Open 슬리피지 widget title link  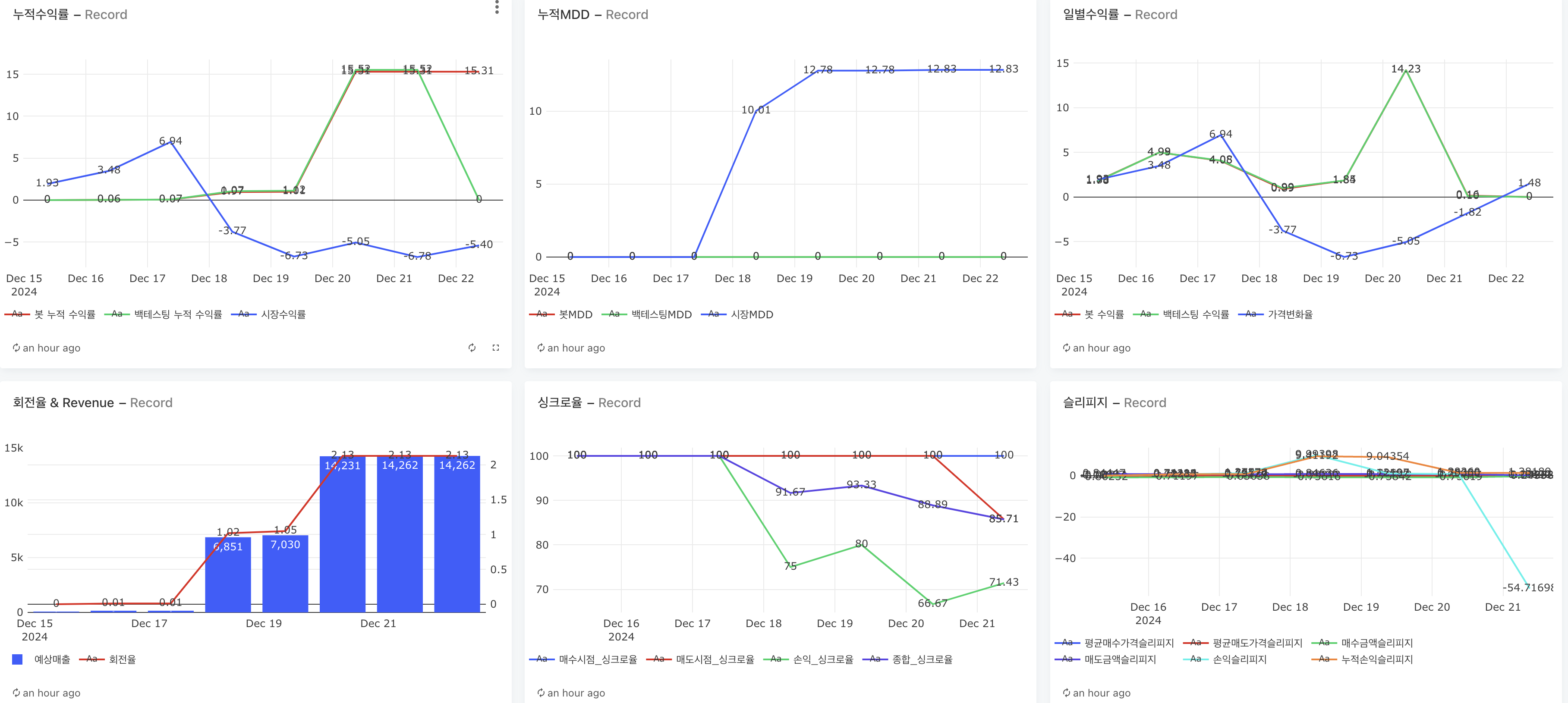coord(1085,402)
